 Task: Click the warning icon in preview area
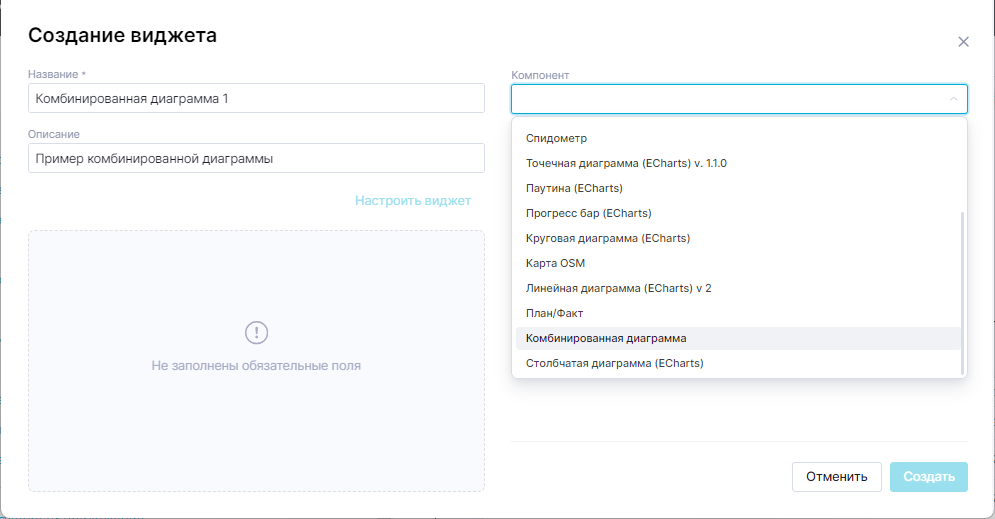pos(256,333)
